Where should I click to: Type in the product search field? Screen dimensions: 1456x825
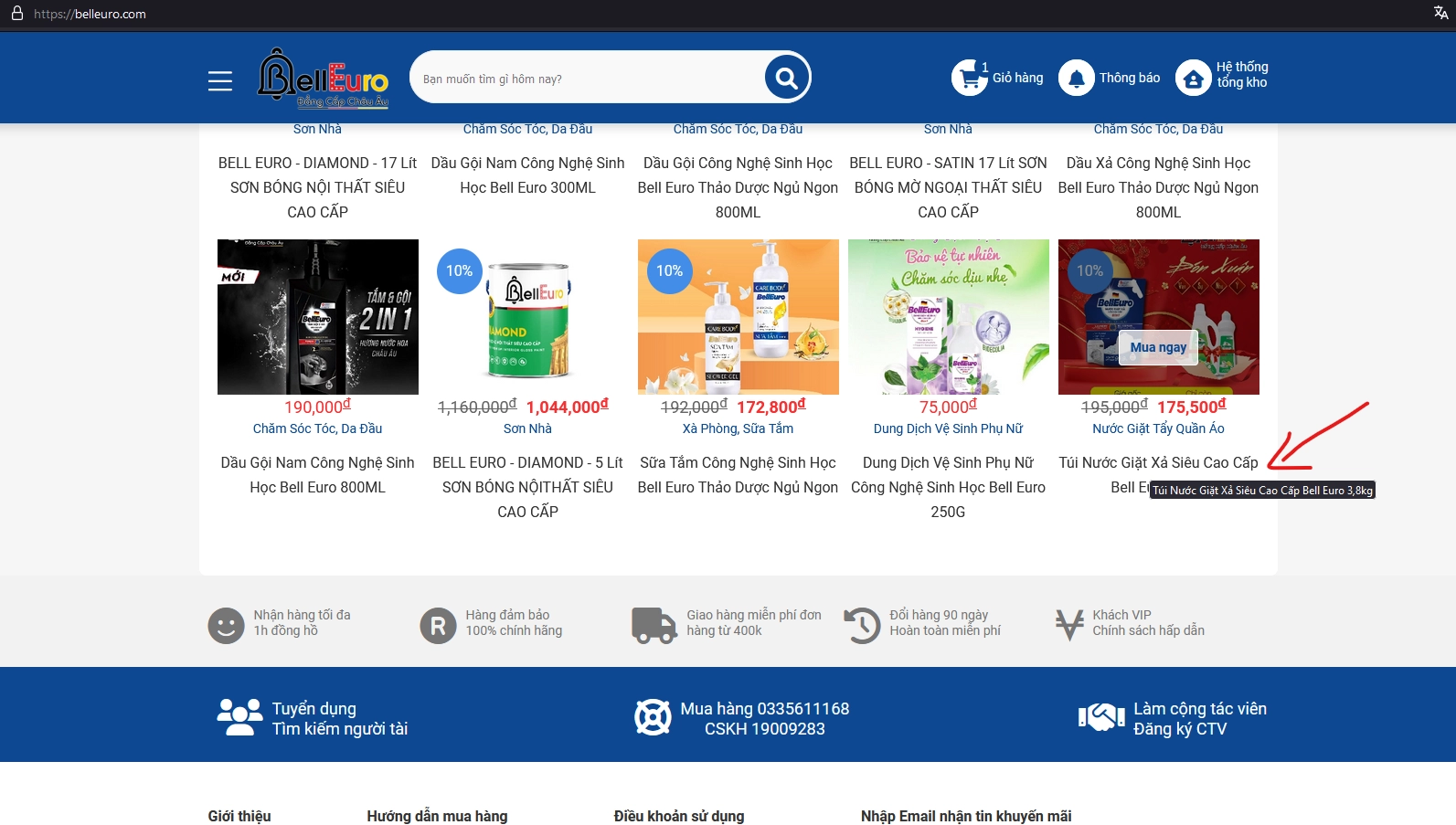pyautogui.click(x=585, y=79)
